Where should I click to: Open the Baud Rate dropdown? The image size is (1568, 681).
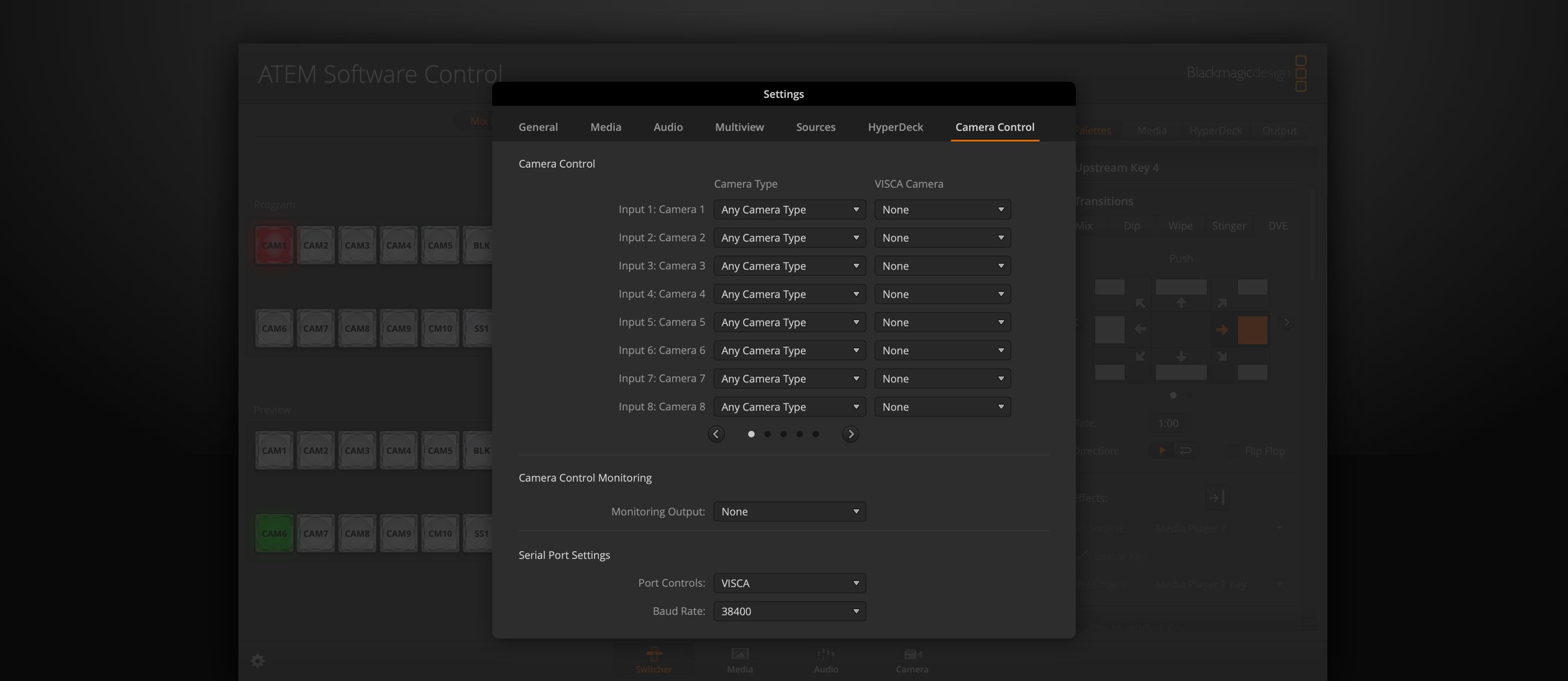pos(789,611)
